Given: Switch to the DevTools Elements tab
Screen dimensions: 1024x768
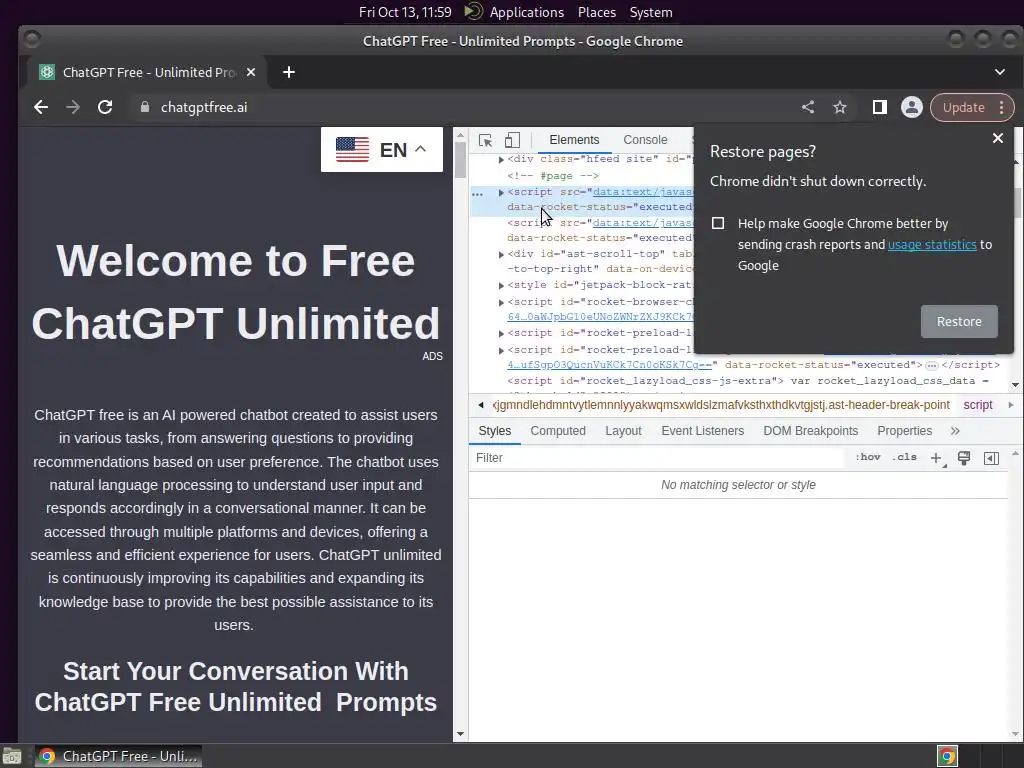Looking at the screenshot, I should pos(574,140).
